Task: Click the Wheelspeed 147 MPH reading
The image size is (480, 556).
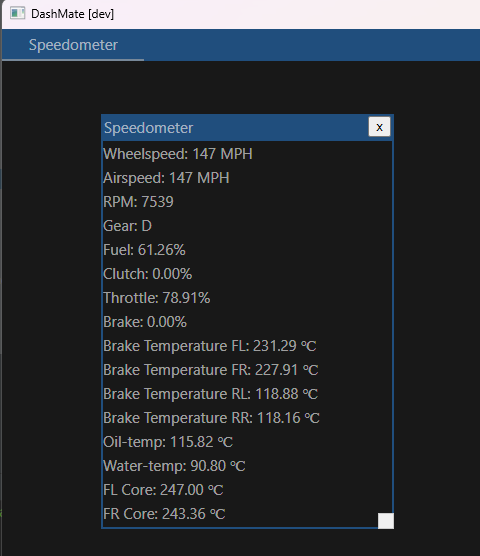Action: click(x=178, y=154)
